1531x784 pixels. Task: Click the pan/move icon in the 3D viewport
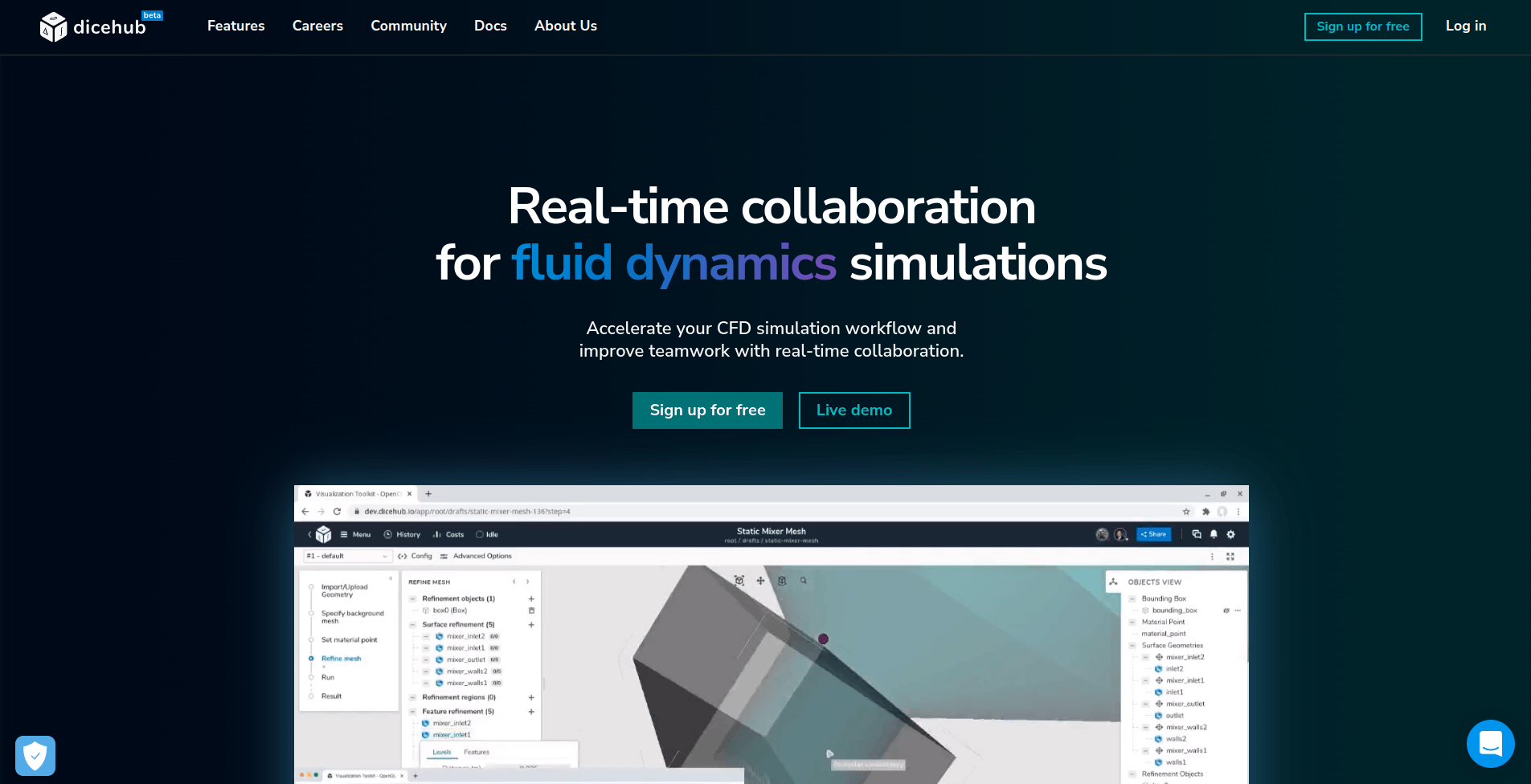760,580
